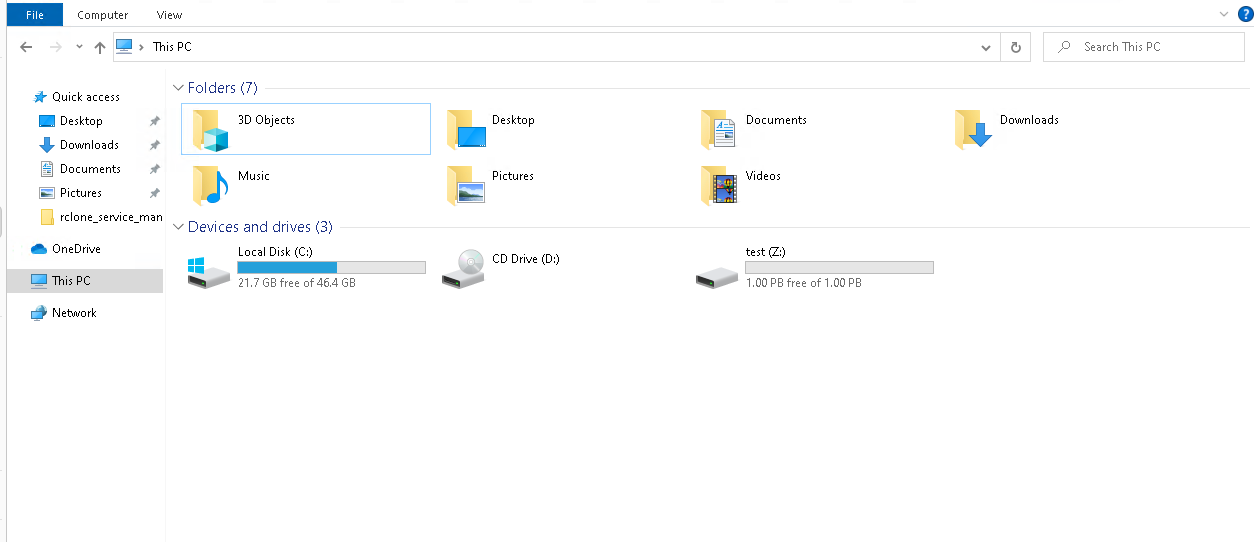The image size is (1254, 542).
Task: Click the address bar breadcrumb chevron
Action: [x=142, y=47]
